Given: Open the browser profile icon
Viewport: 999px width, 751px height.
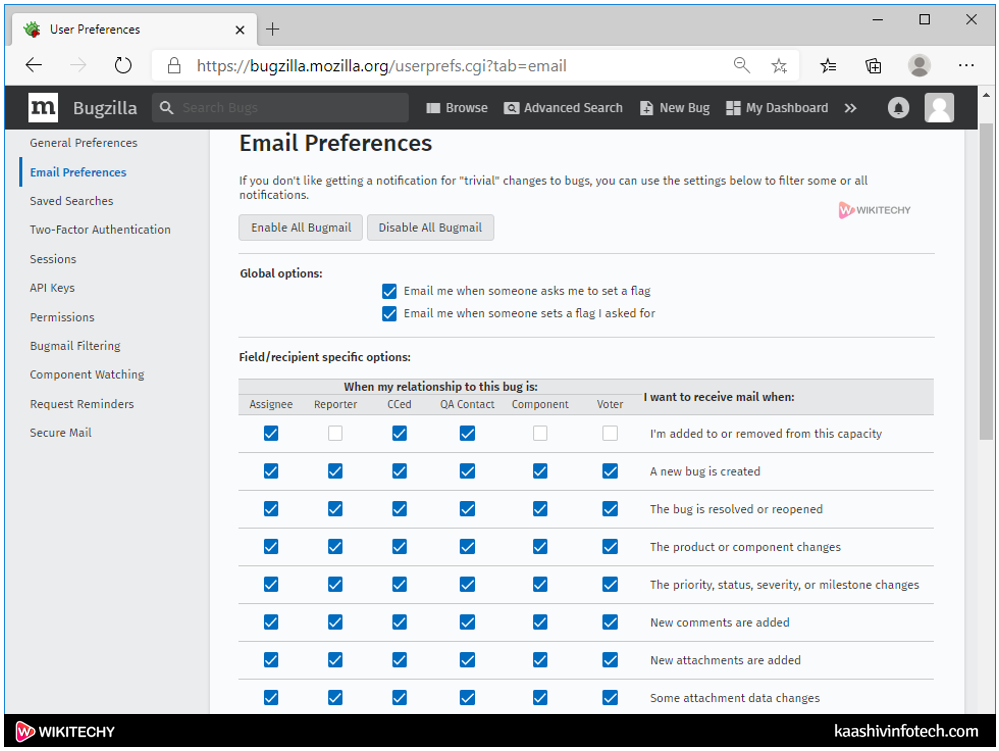Looking at the screenshot, I should tap(919, 66).
